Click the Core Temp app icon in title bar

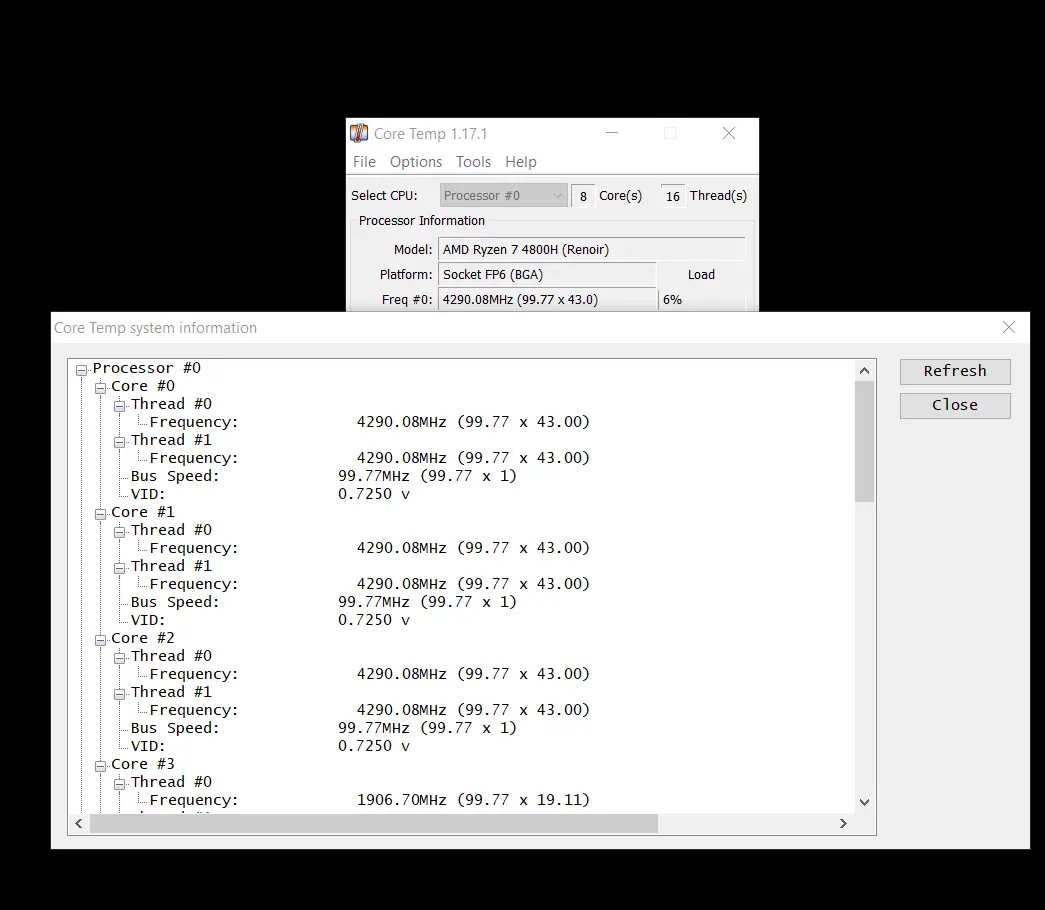pos(359,133)
